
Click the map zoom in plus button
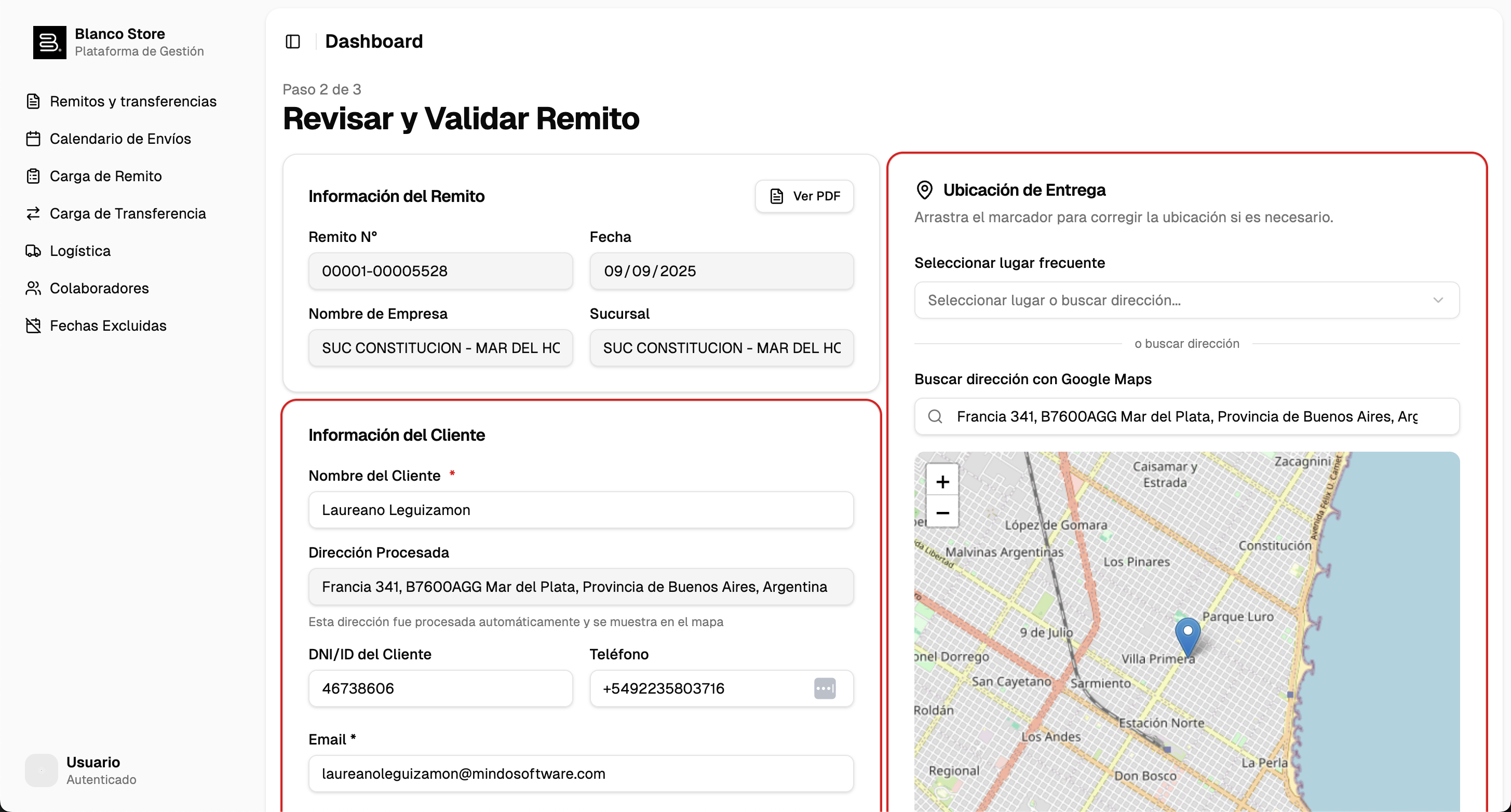(x=942, y=482)
